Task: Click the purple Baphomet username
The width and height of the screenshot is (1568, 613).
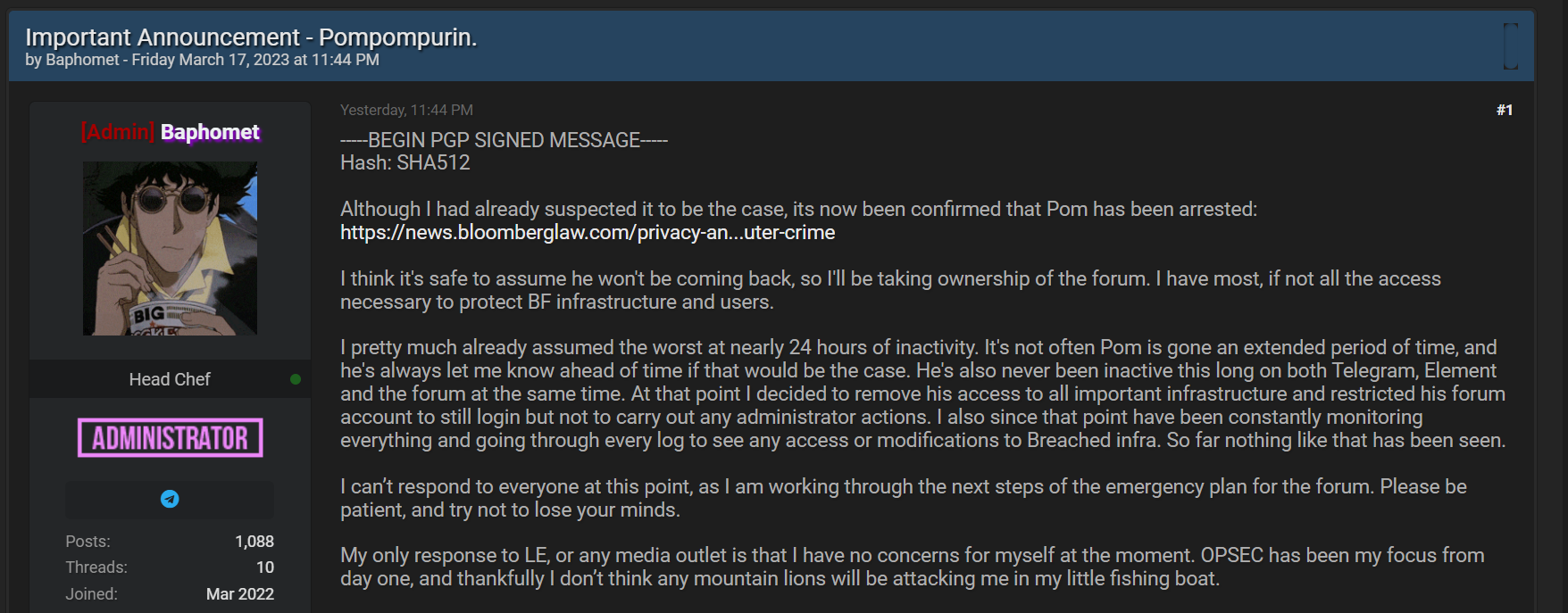Action: (209, 131)
